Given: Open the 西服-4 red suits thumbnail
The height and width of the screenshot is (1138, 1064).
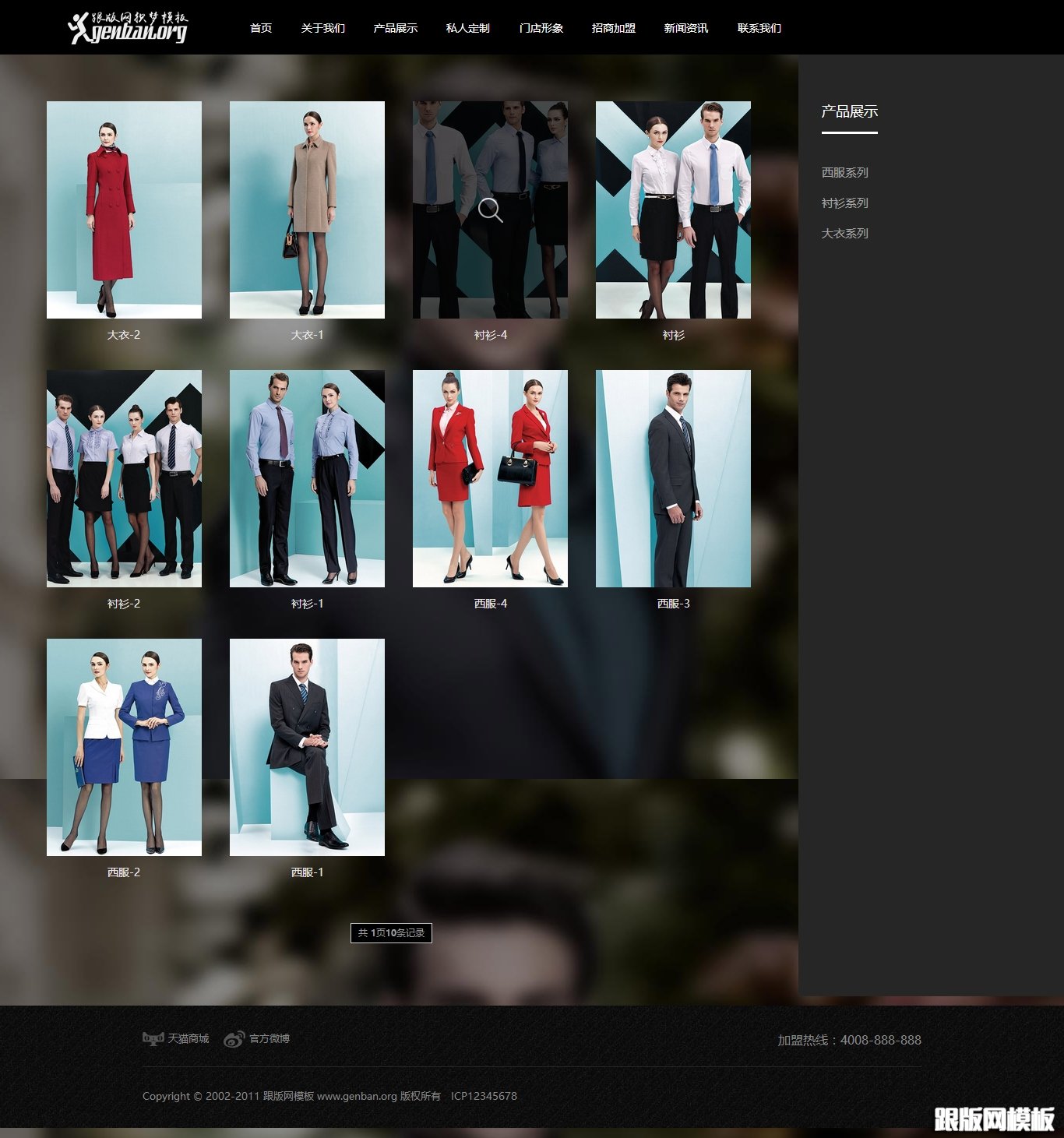Looking at the screenshot, I should point(490,478).
